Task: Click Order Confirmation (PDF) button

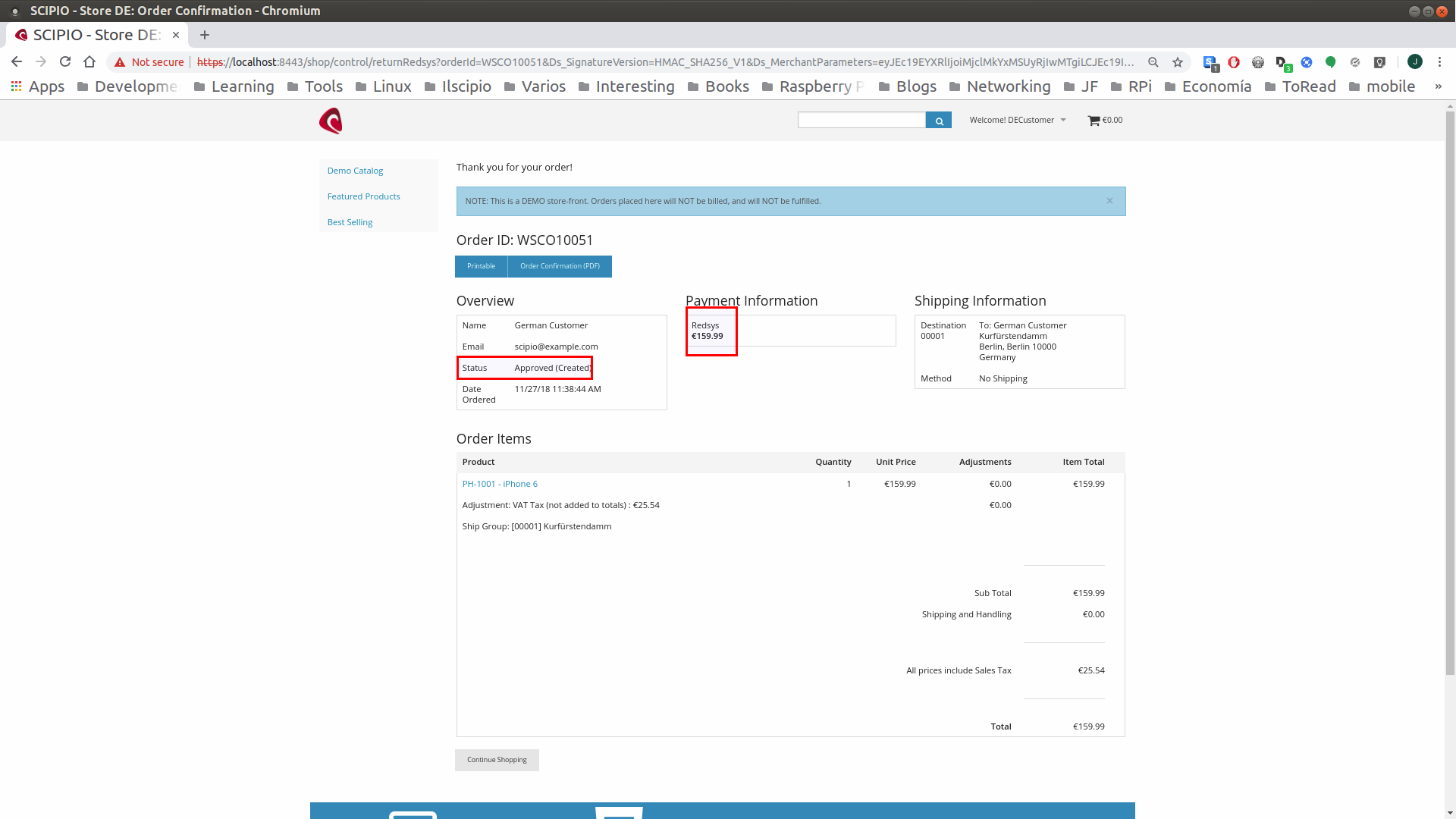Action: 560,266
